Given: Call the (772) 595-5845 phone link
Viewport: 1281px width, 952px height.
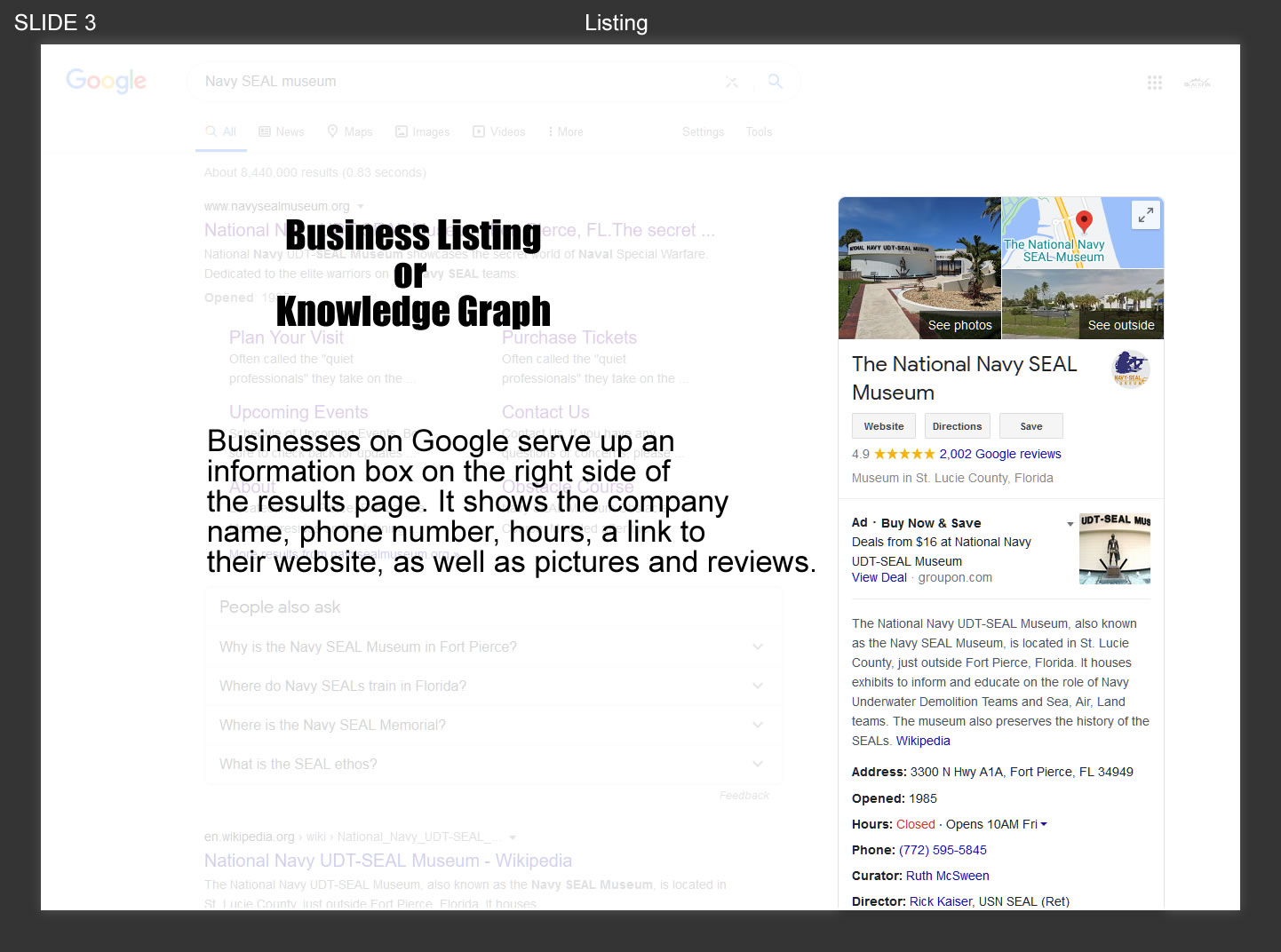Looking at the screenshot, I should tap(943, 850).
